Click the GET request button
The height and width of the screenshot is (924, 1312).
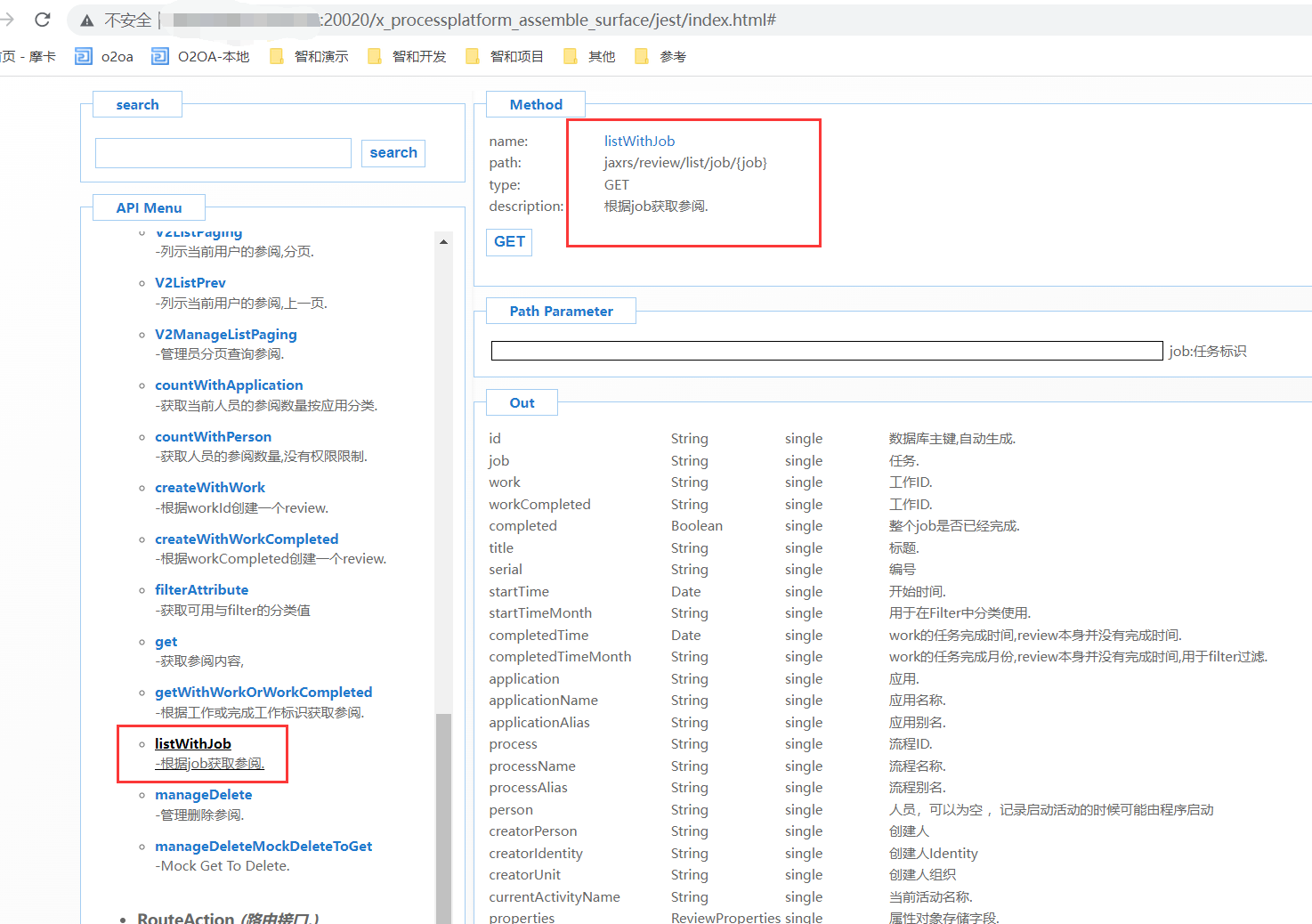coord(509,242)
